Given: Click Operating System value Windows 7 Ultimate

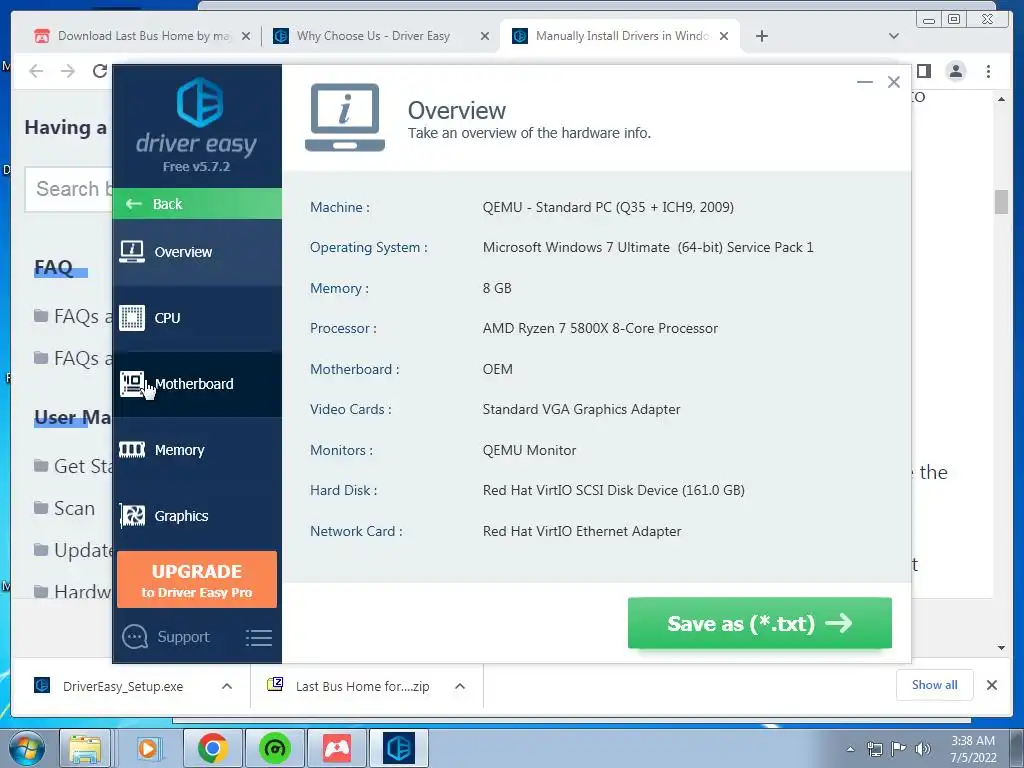Looking at the screenshot, I should [648, 248].
